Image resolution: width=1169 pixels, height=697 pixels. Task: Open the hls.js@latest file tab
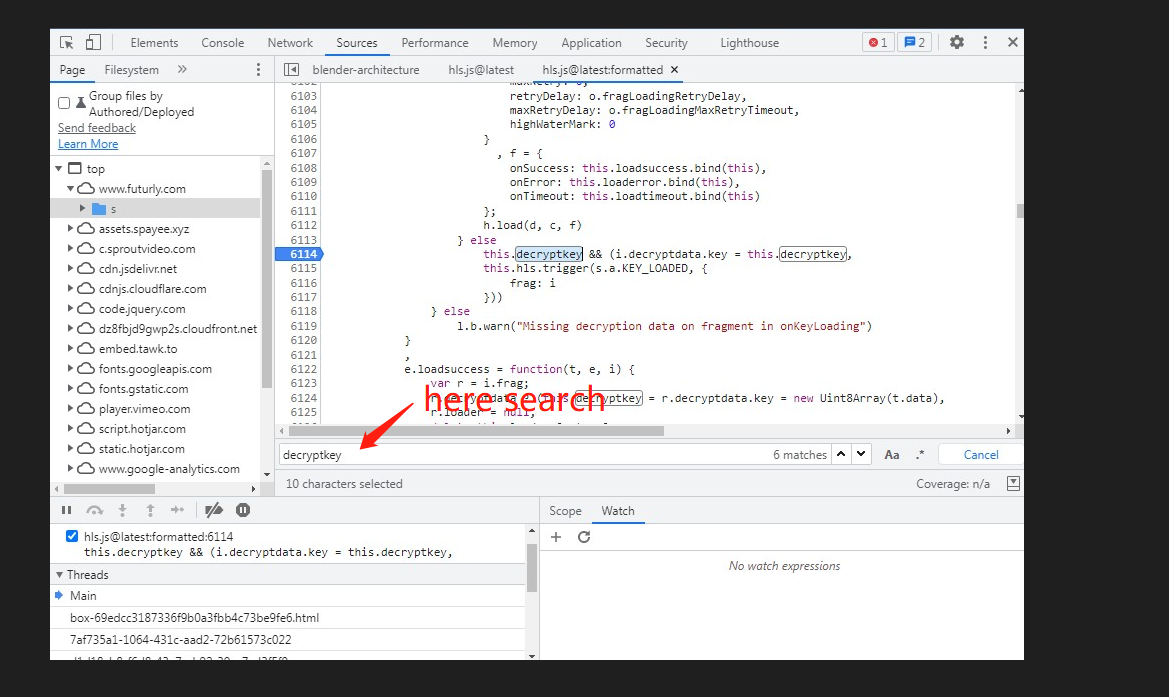481,69
